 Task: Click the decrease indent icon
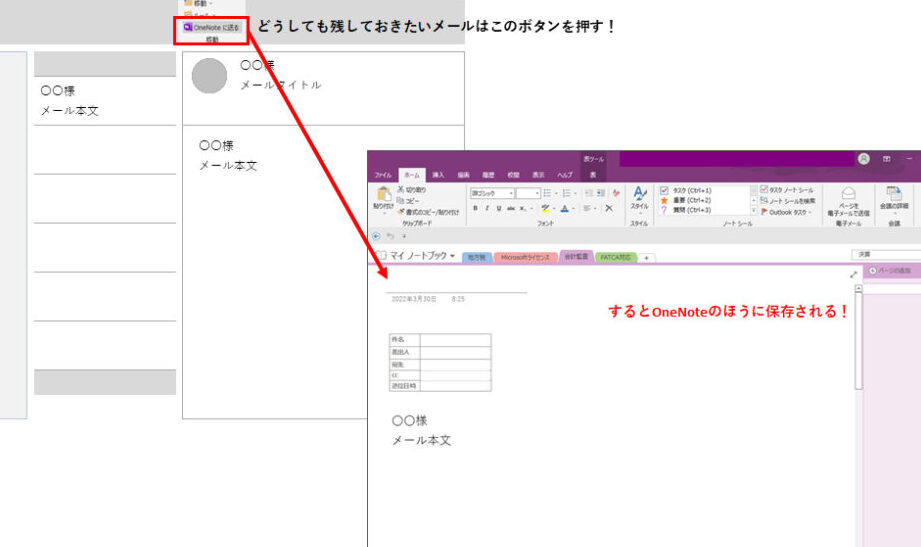click(x=589, y=193)
